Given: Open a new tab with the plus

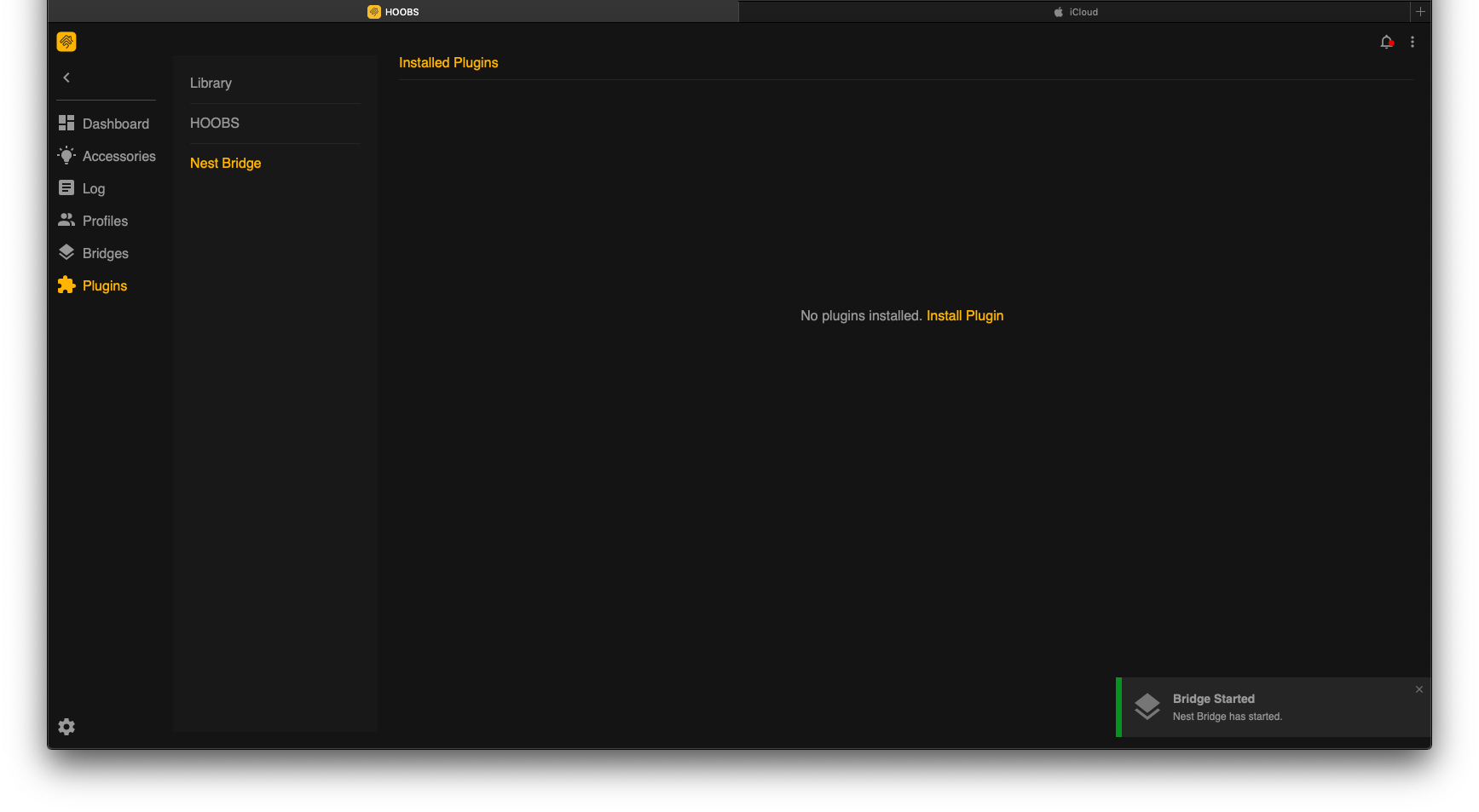Looking at the screenshot, I should tap(1420, 11).
